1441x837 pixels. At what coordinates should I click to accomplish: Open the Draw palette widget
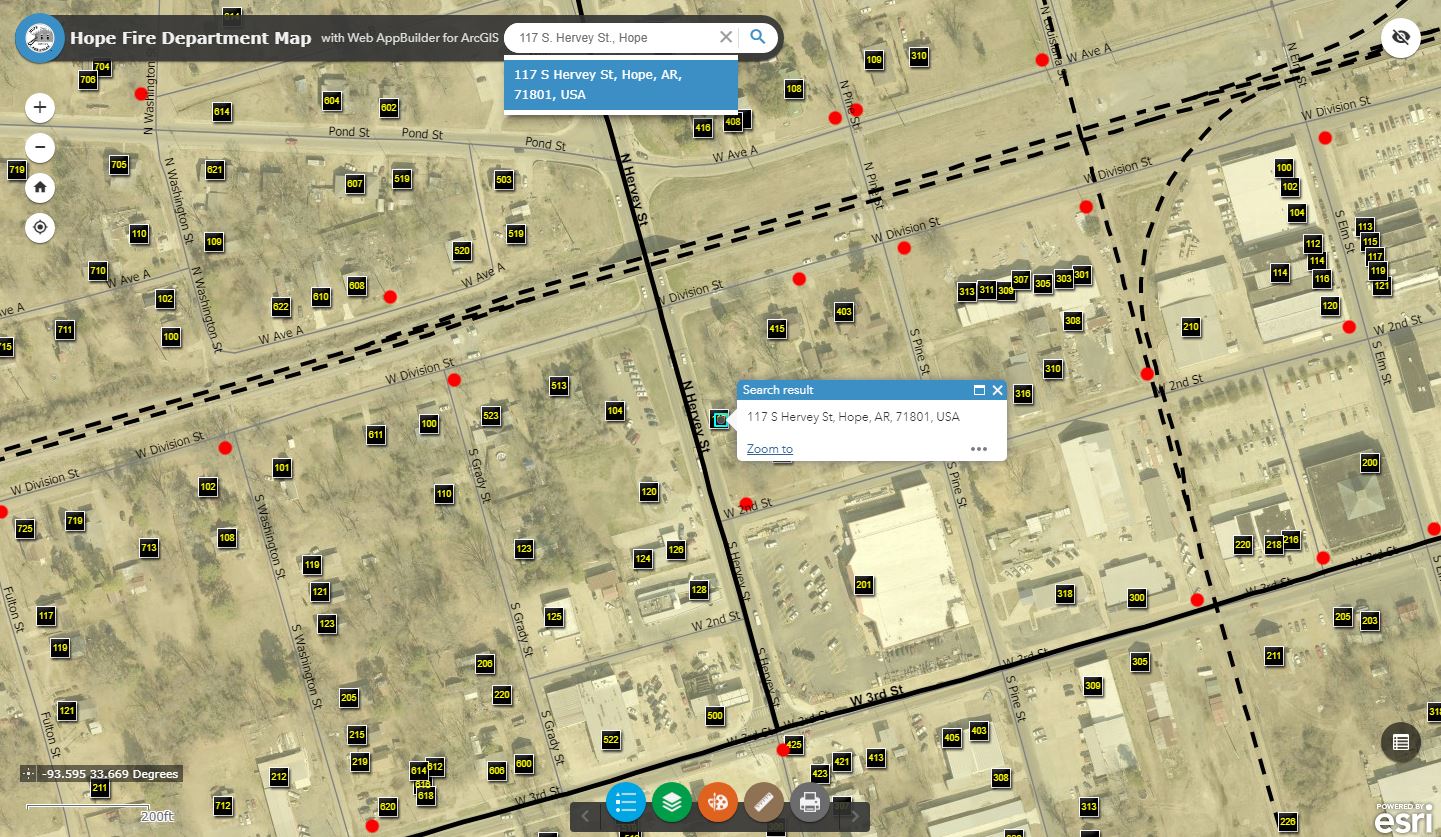pos(717,801)
